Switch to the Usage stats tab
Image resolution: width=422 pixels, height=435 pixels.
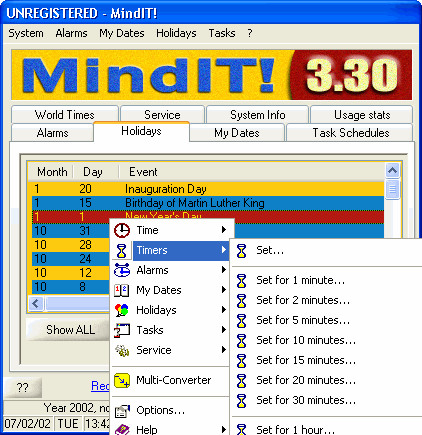[x=362, y=115]
